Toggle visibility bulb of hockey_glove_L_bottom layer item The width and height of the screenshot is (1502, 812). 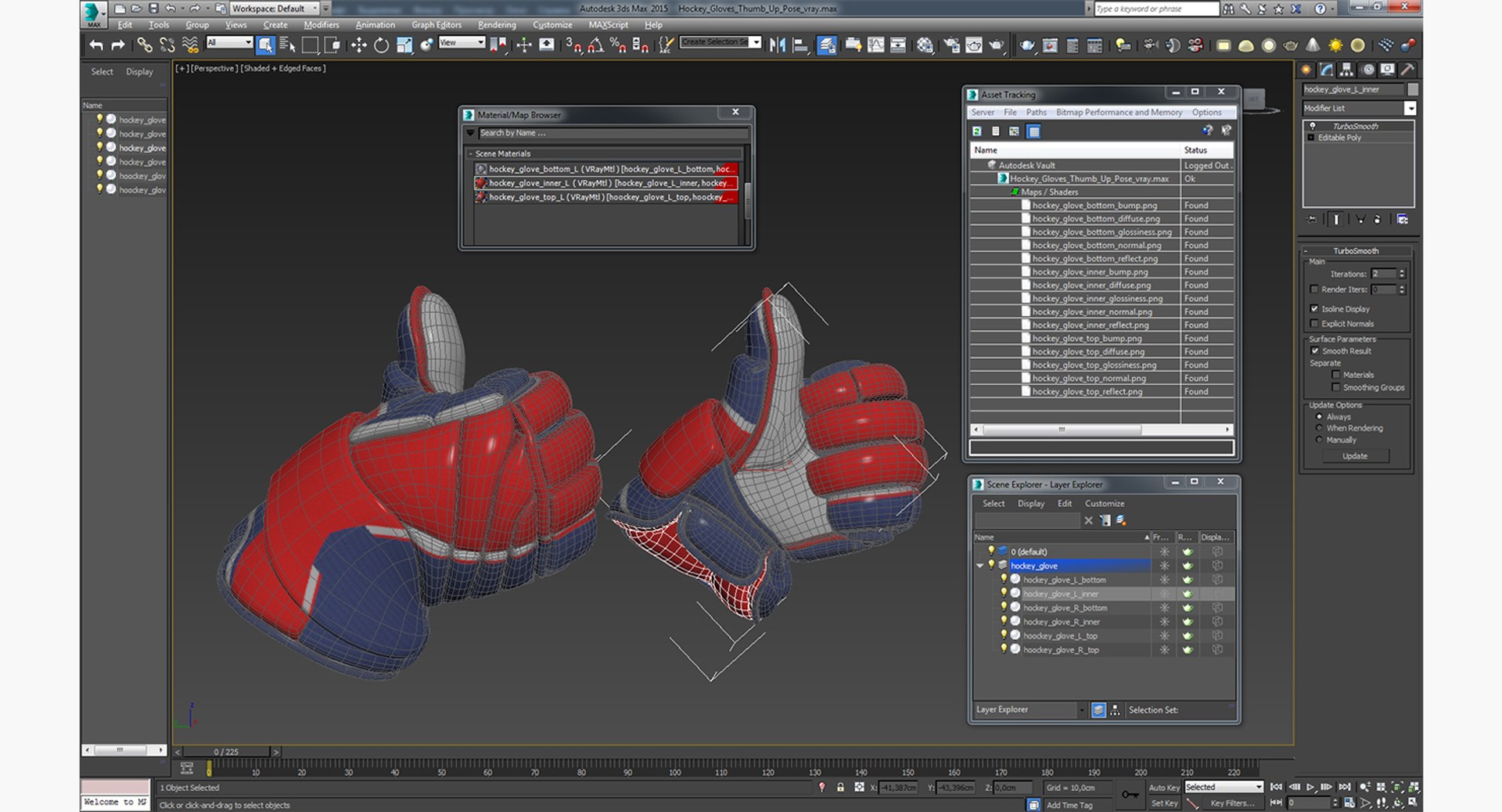(1004, 580)
